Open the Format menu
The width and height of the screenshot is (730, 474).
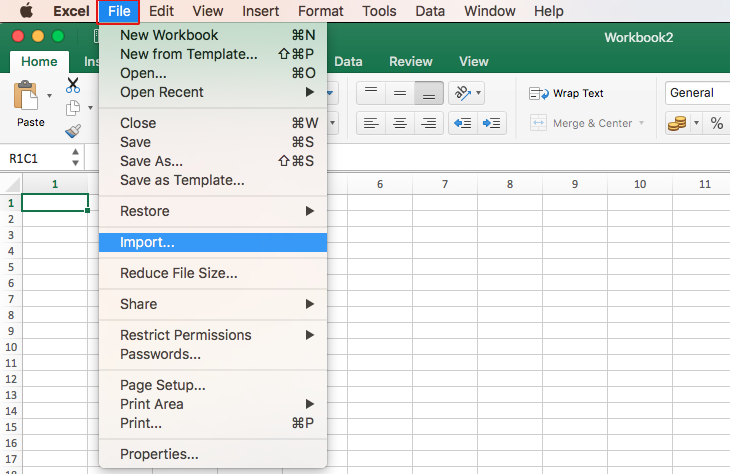(x=321, y=11)
